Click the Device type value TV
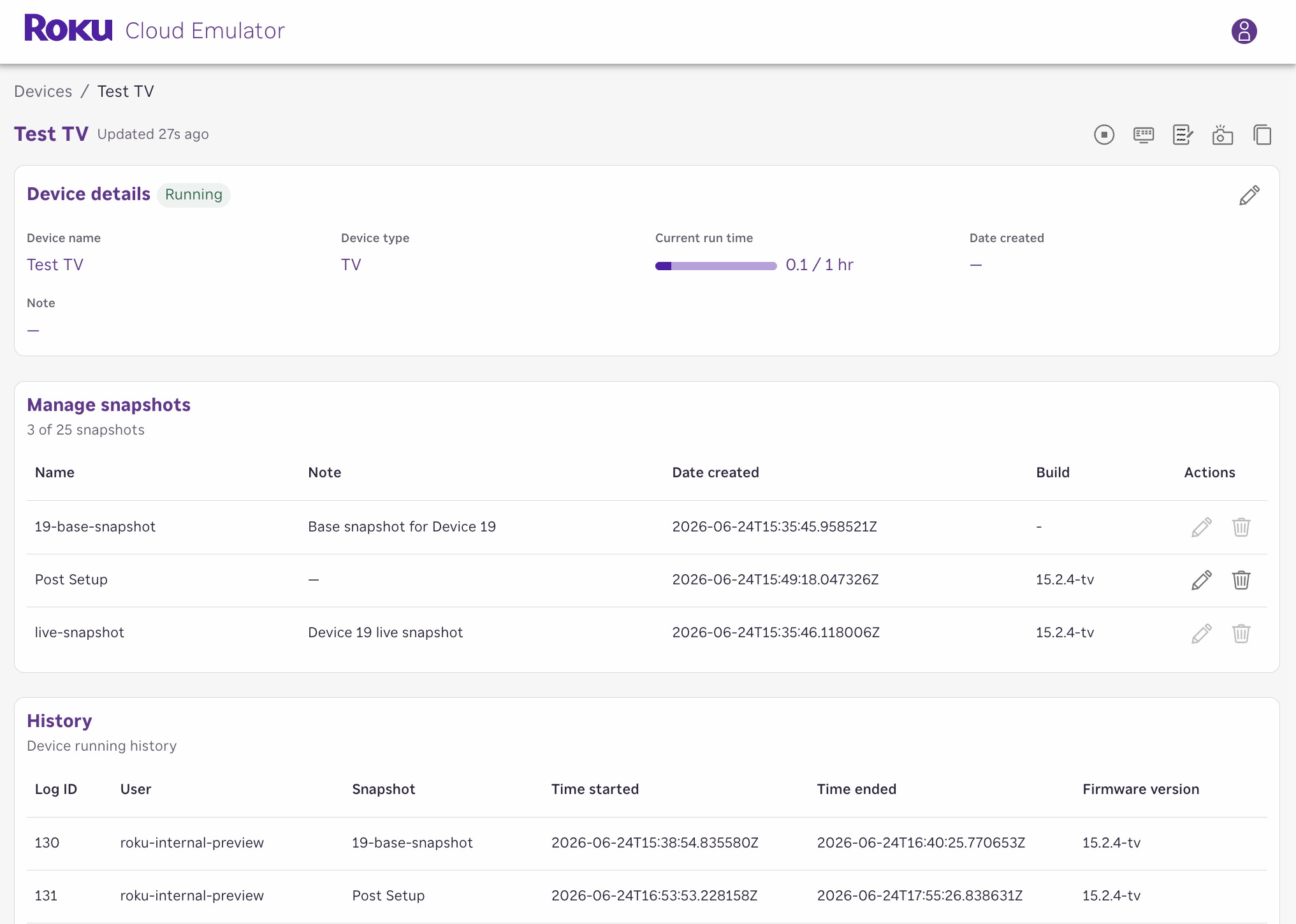1296x924 pixels. 351,264
